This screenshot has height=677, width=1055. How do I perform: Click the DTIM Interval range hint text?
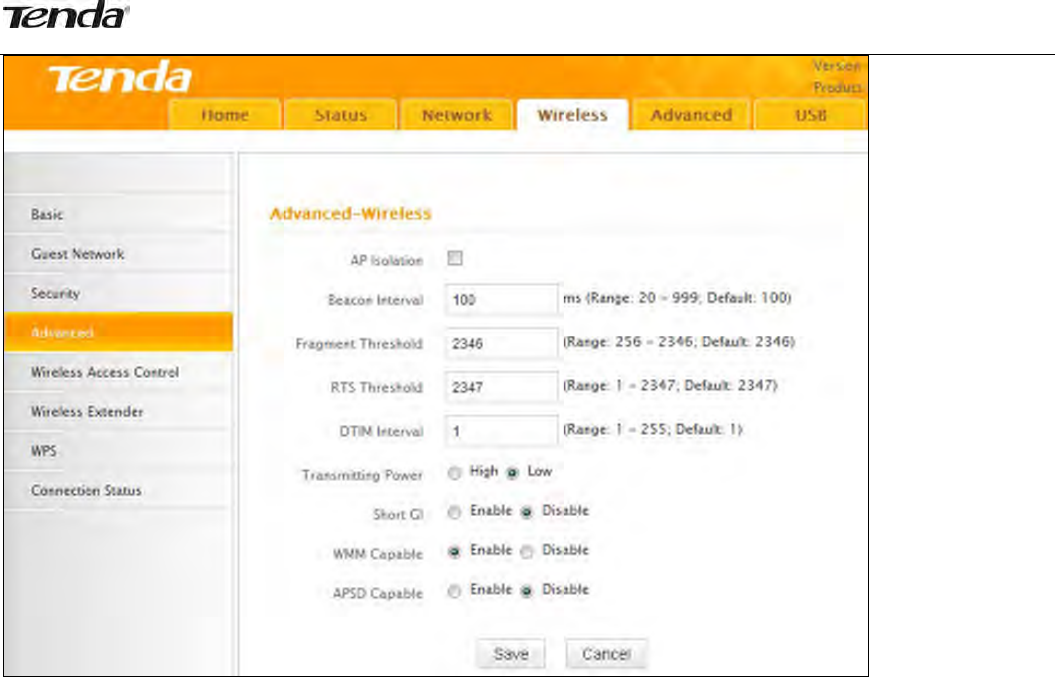point(653,429)
